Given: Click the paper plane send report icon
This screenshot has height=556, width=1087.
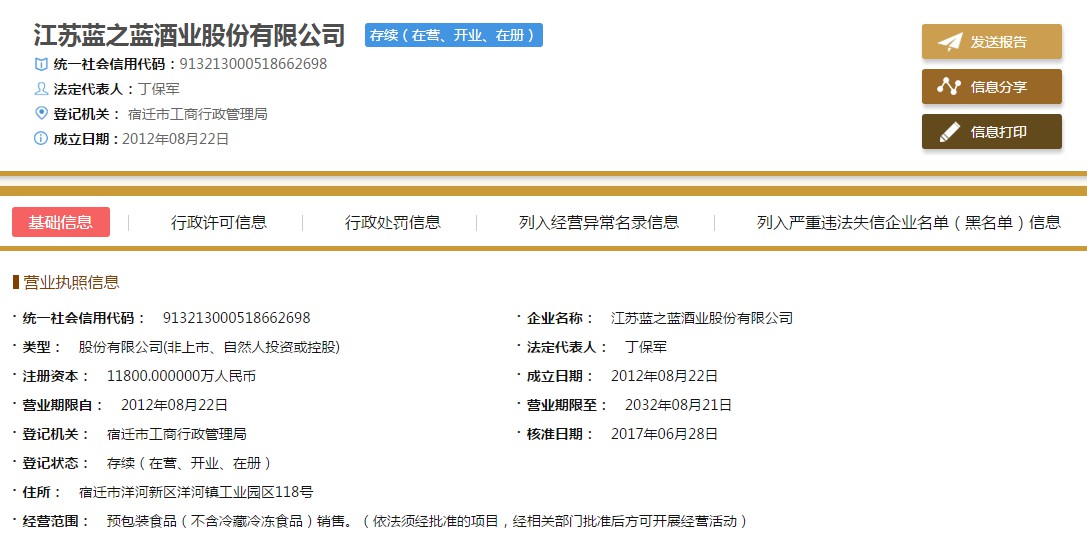Looking at the screenshot, I should pyautogui.click(x=949, y=42).
